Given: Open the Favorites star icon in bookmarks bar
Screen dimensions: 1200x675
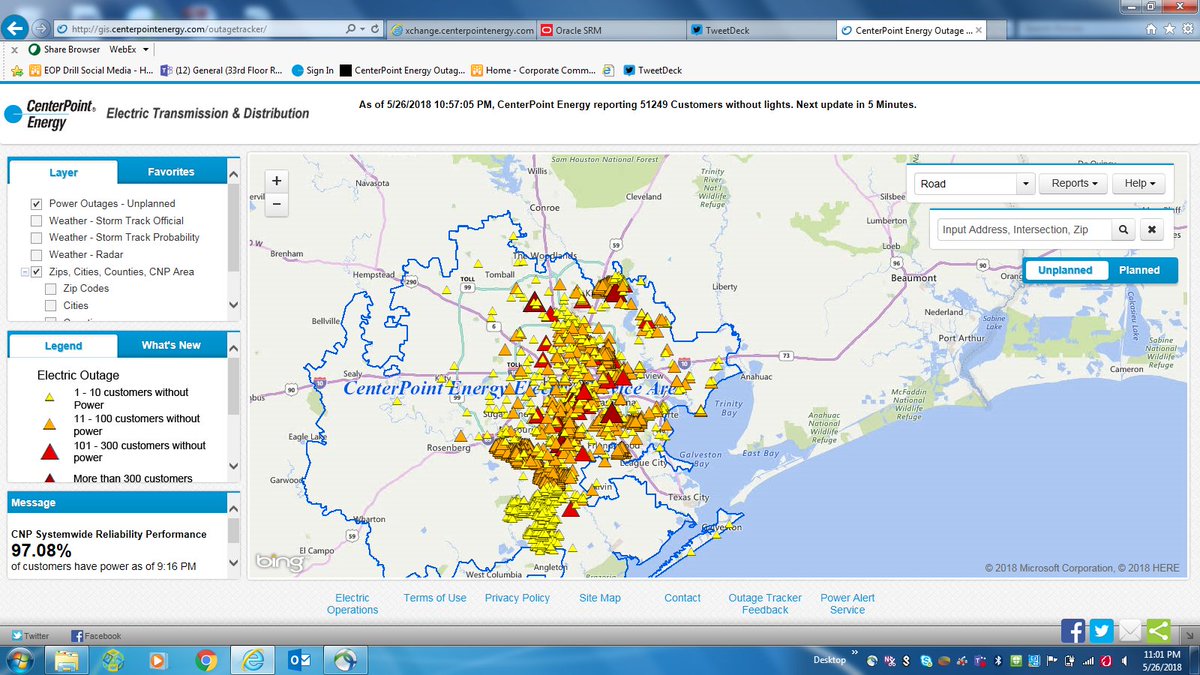Looking at the screenshot, I should [x=16, y=71].
